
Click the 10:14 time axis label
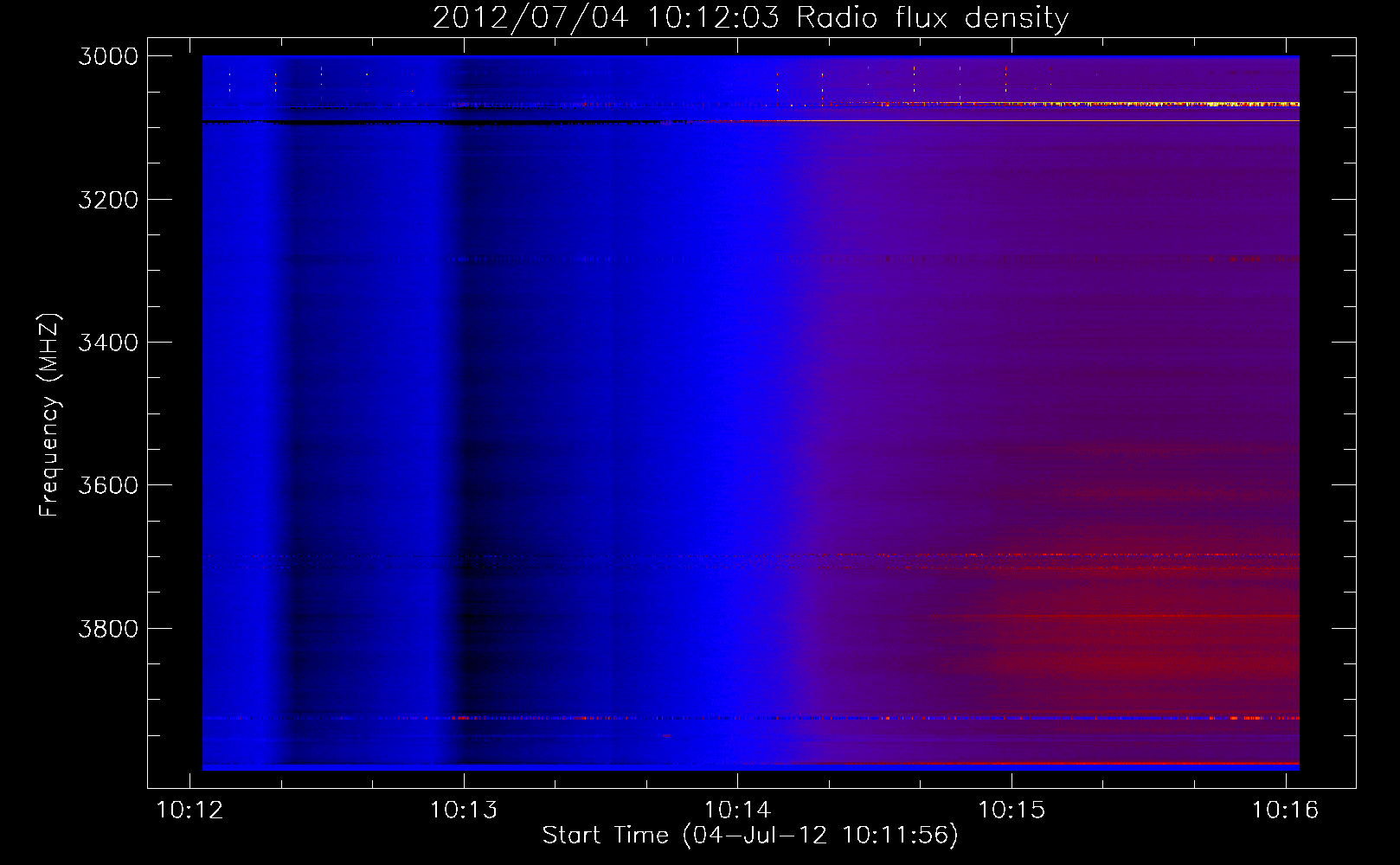[737, 811]
